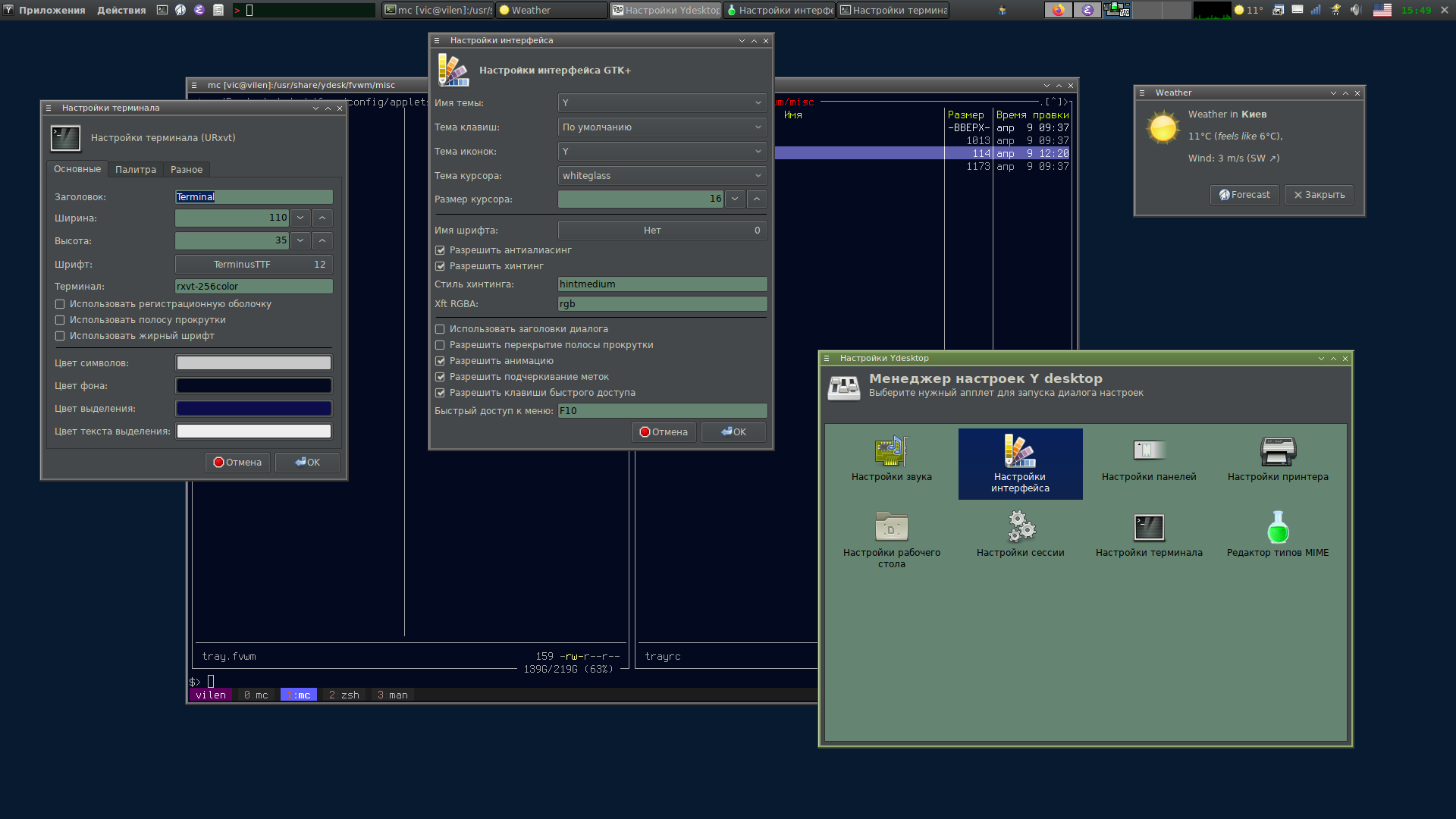Image resolution: width=1456 pixels, height=819 pixels.
Task: Uncheck the animation checkbox (Разрешить анимацию)
Action: tap(440, 361)
